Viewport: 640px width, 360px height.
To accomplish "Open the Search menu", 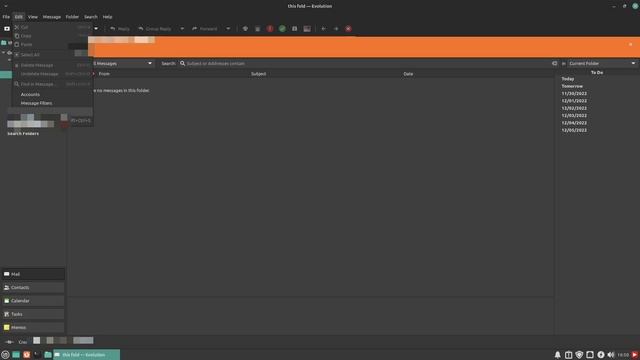I will click(91, 17).
